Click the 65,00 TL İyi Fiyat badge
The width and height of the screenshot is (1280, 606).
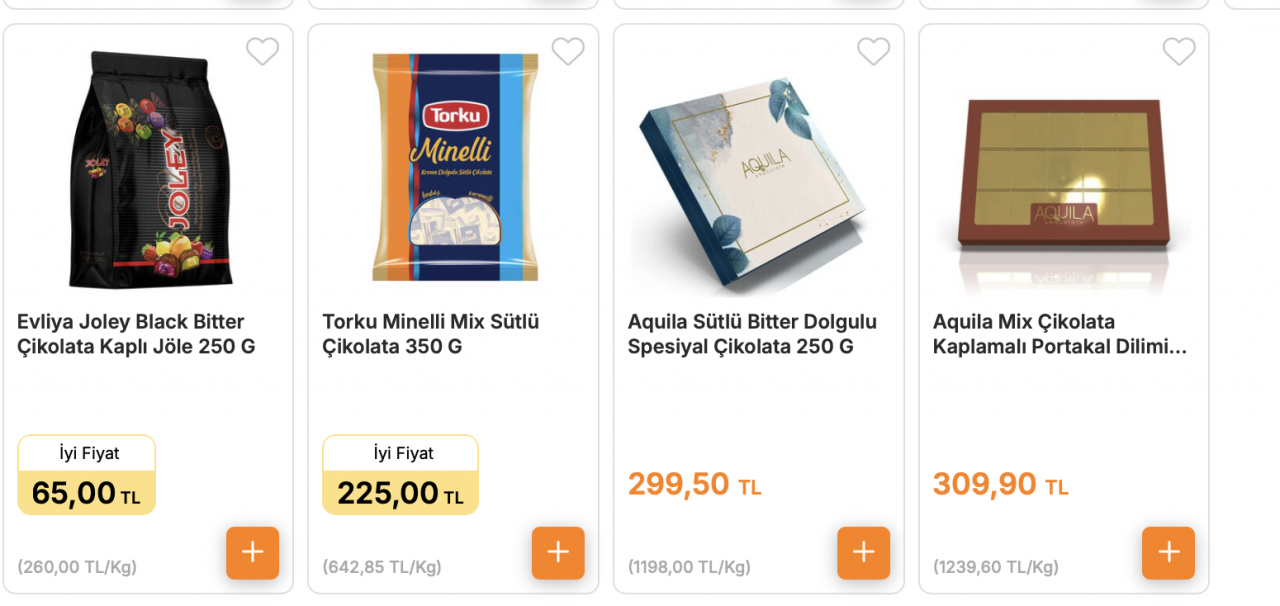coord(87,475)
